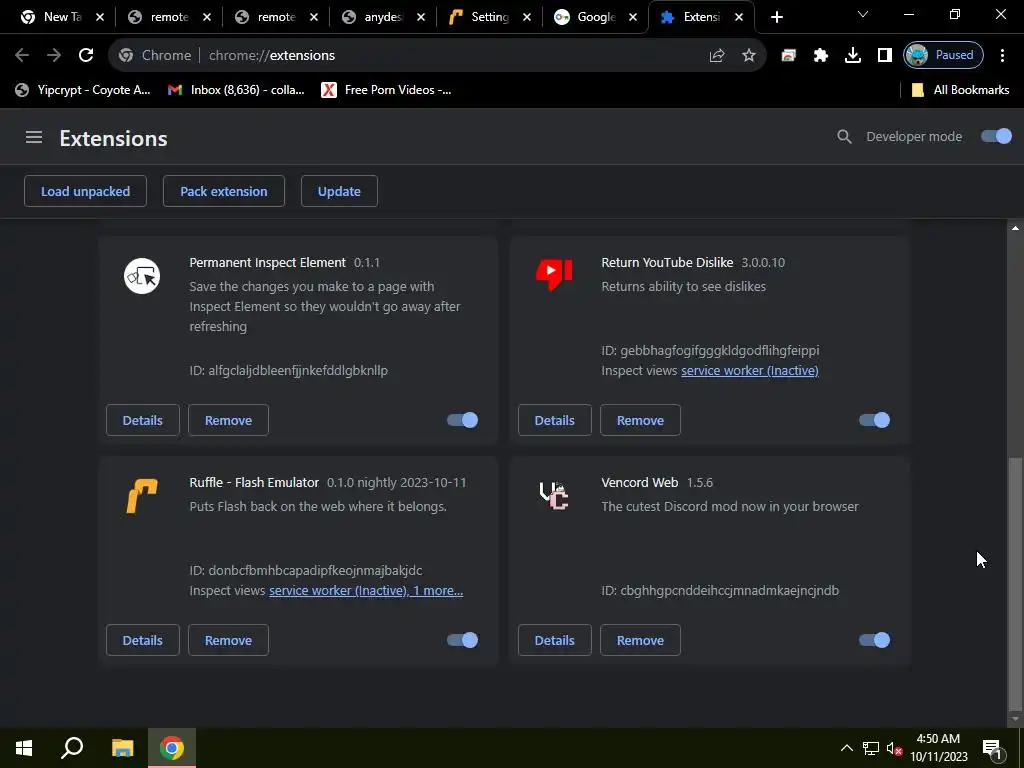Click the network tray icon
The image size is (1024, 768).
coord(871,748)
